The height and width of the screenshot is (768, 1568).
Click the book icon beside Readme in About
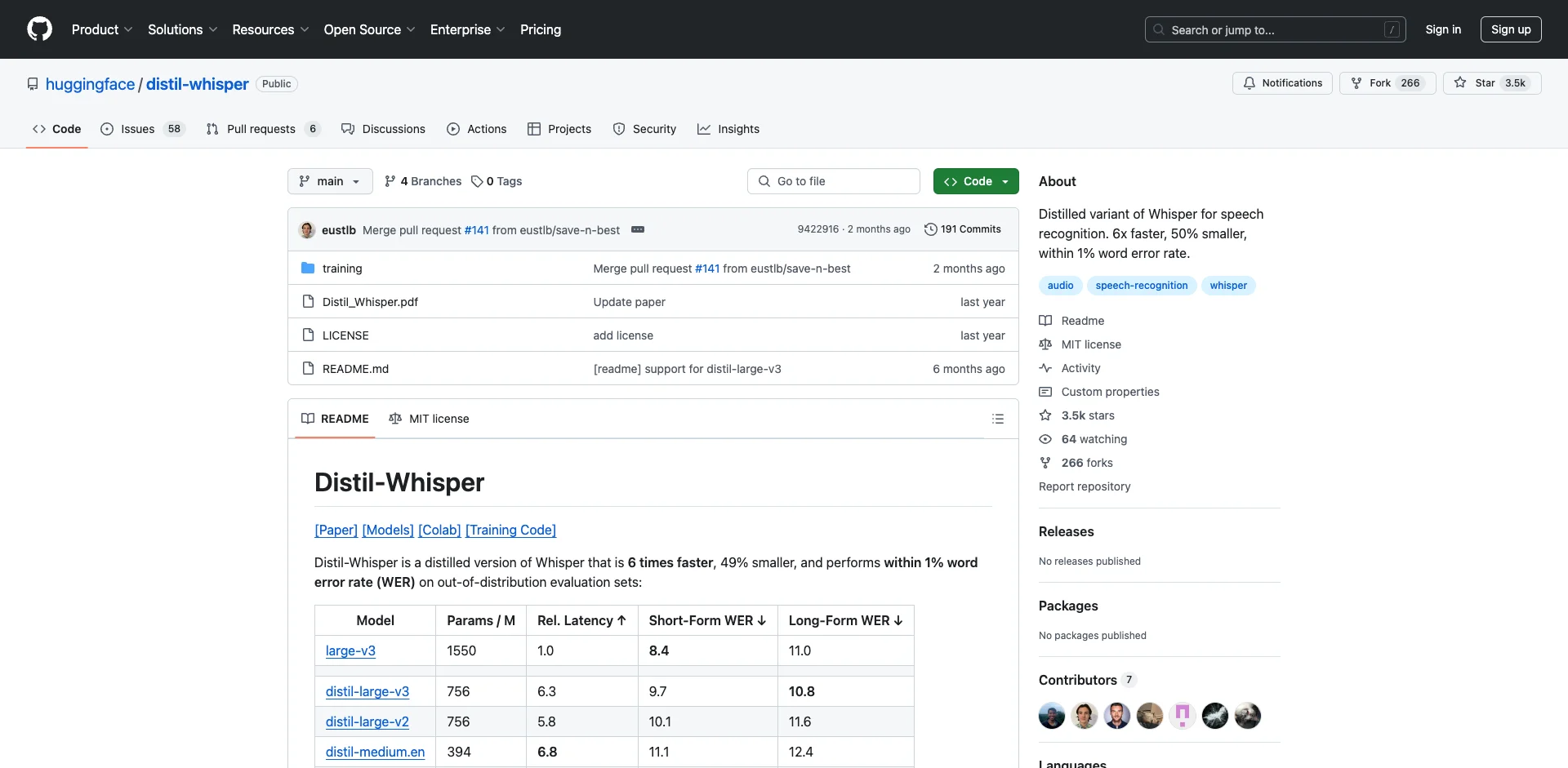coord(1045,321)
